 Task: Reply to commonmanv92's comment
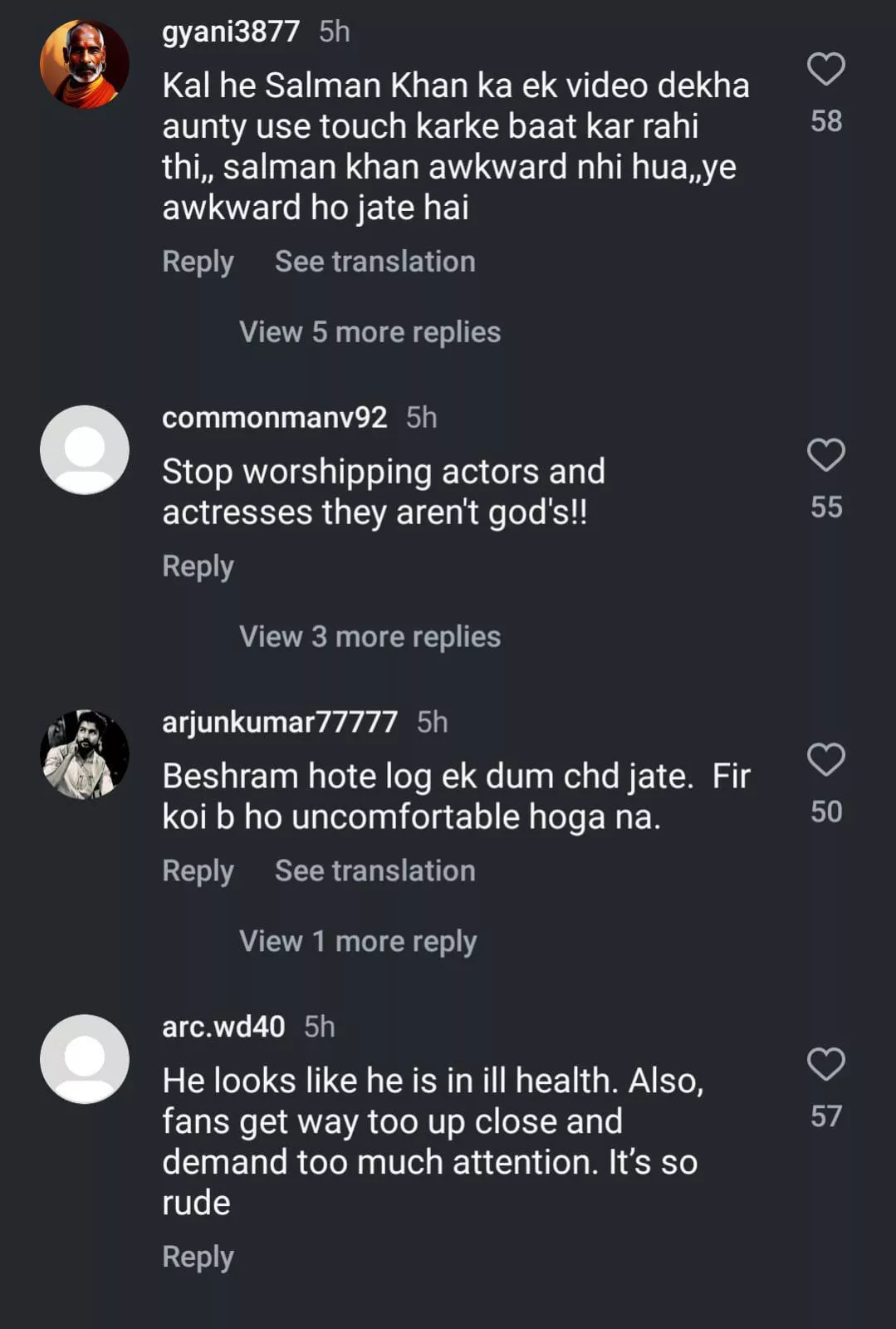(198, 566)
